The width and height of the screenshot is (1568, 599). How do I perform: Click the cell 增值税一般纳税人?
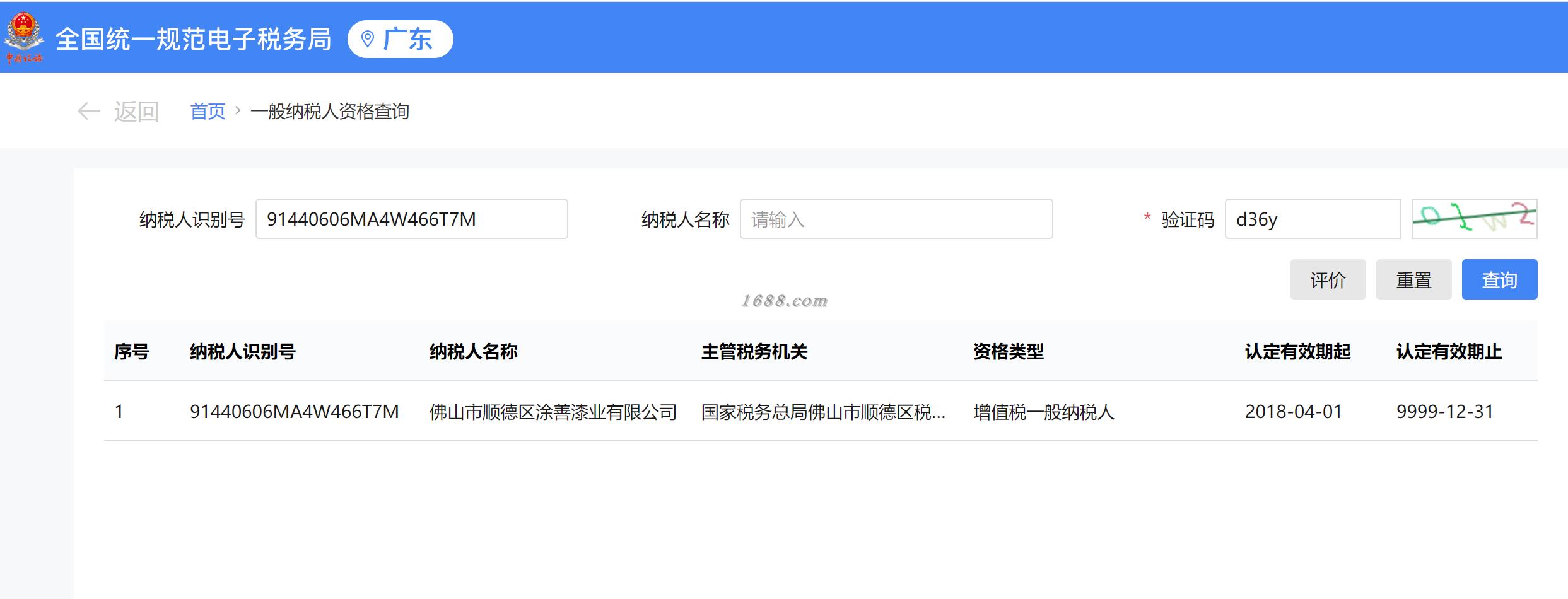(1044, 412)
